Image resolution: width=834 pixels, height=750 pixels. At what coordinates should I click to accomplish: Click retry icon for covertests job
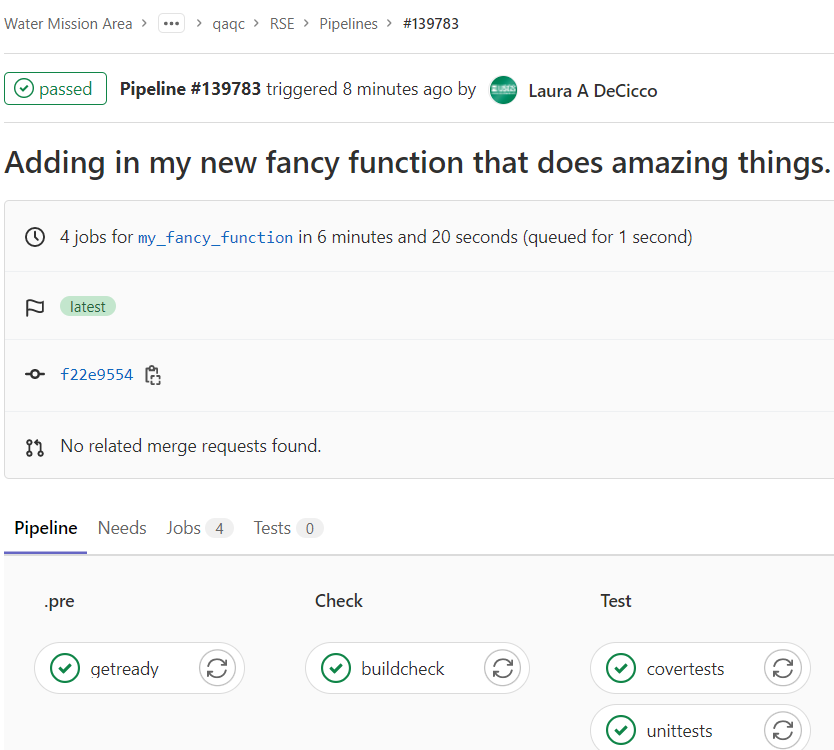[x=783, y=668]
